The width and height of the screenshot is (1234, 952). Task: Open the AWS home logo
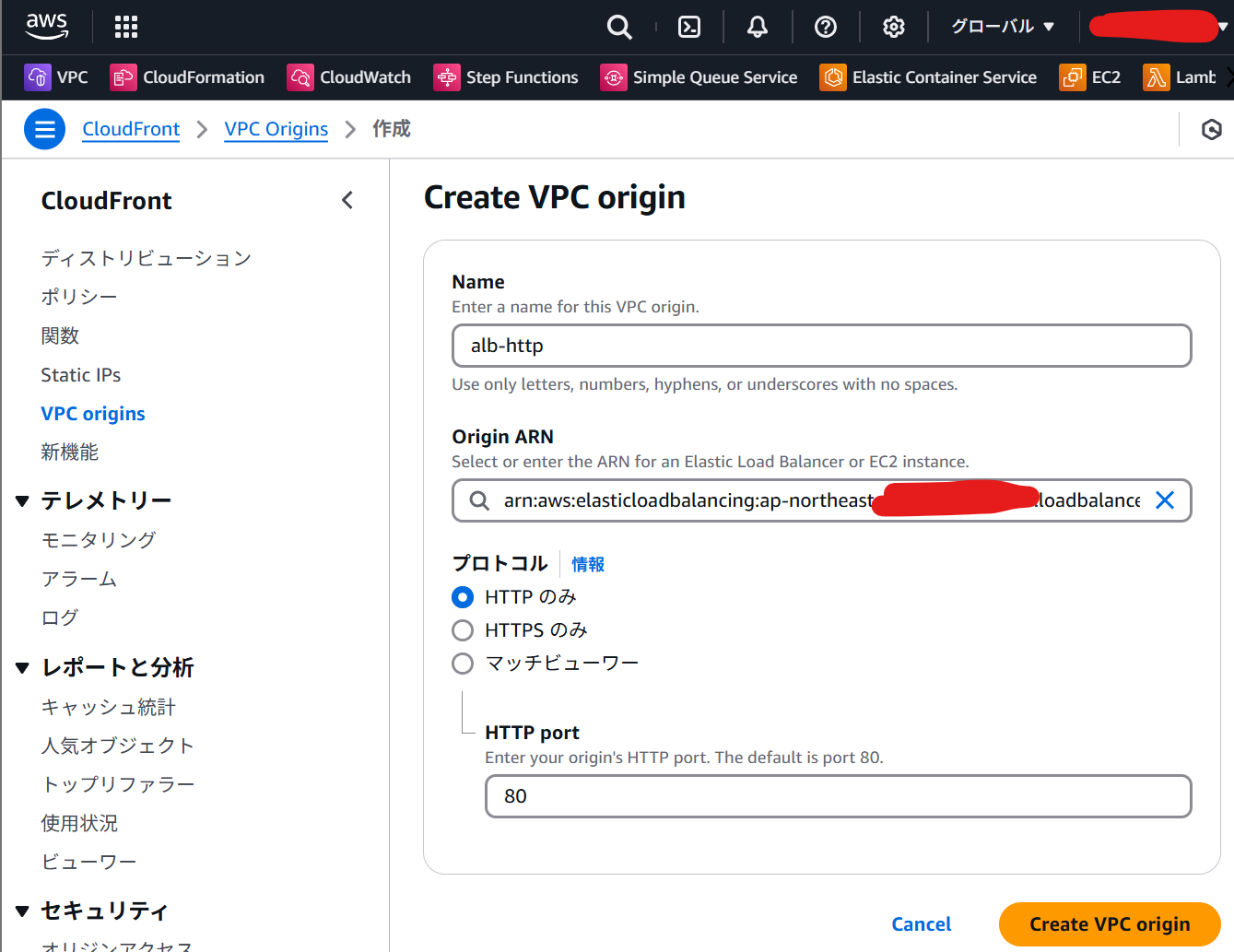pos(46,27)
